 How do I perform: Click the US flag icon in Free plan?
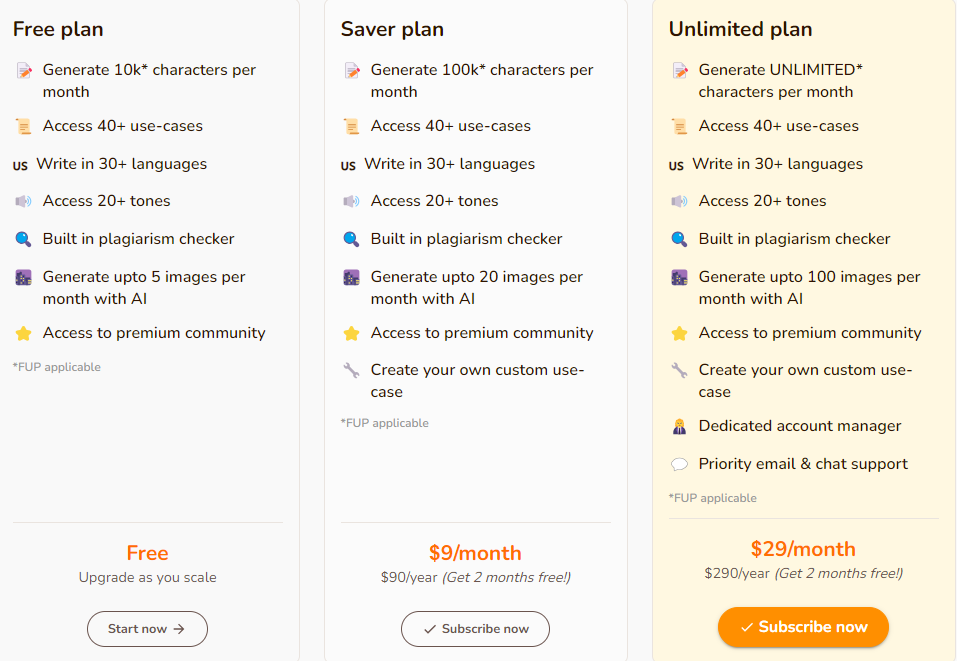pyautogui.click(x=20, y=165)
